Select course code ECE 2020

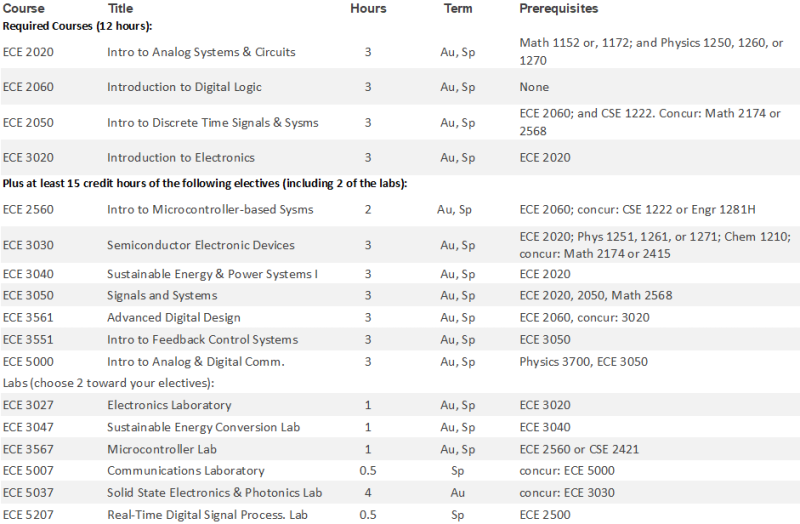pos(28,52)
